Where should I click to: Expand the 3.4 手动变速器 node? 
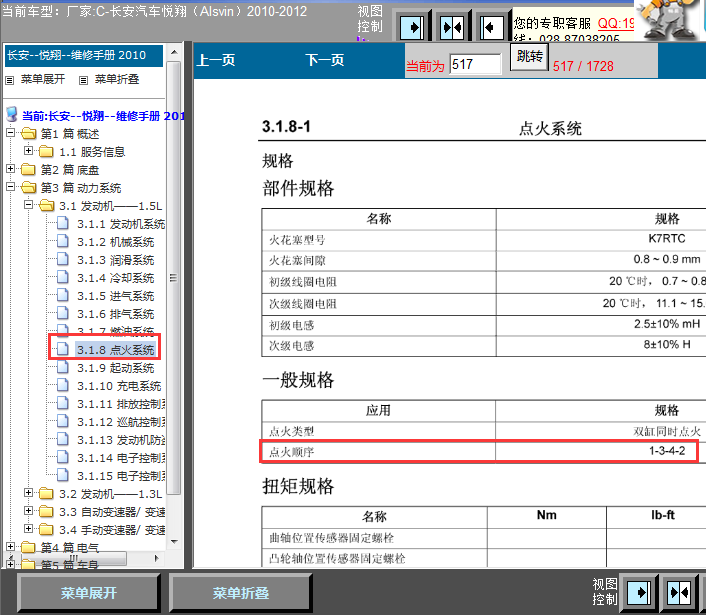[x=28, y=529]
